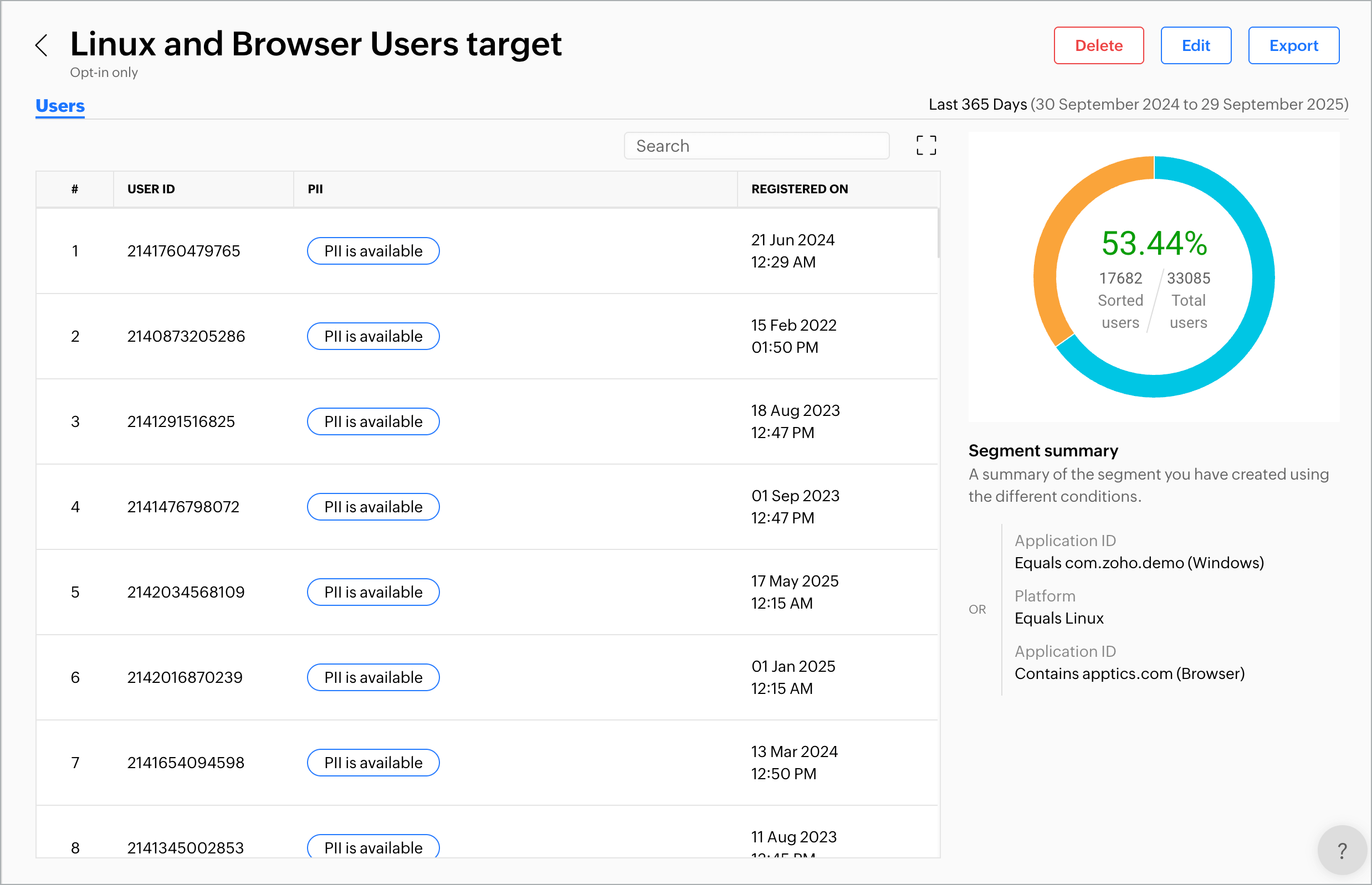Click the PII badge for user 2141760479765

pos(373,251)
